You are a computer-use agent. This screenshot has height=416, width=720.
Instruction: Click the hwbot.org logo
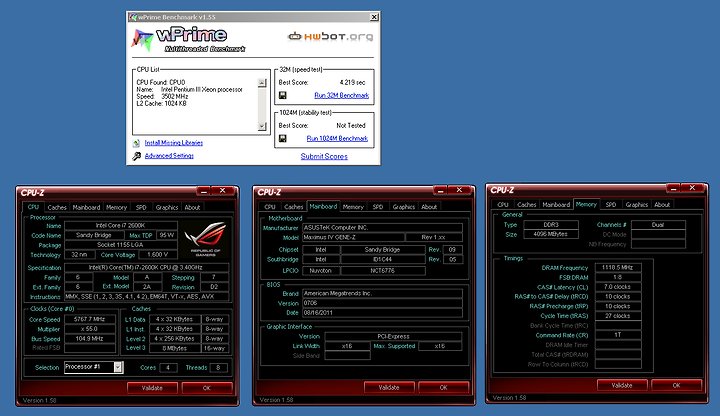point(330,36)
